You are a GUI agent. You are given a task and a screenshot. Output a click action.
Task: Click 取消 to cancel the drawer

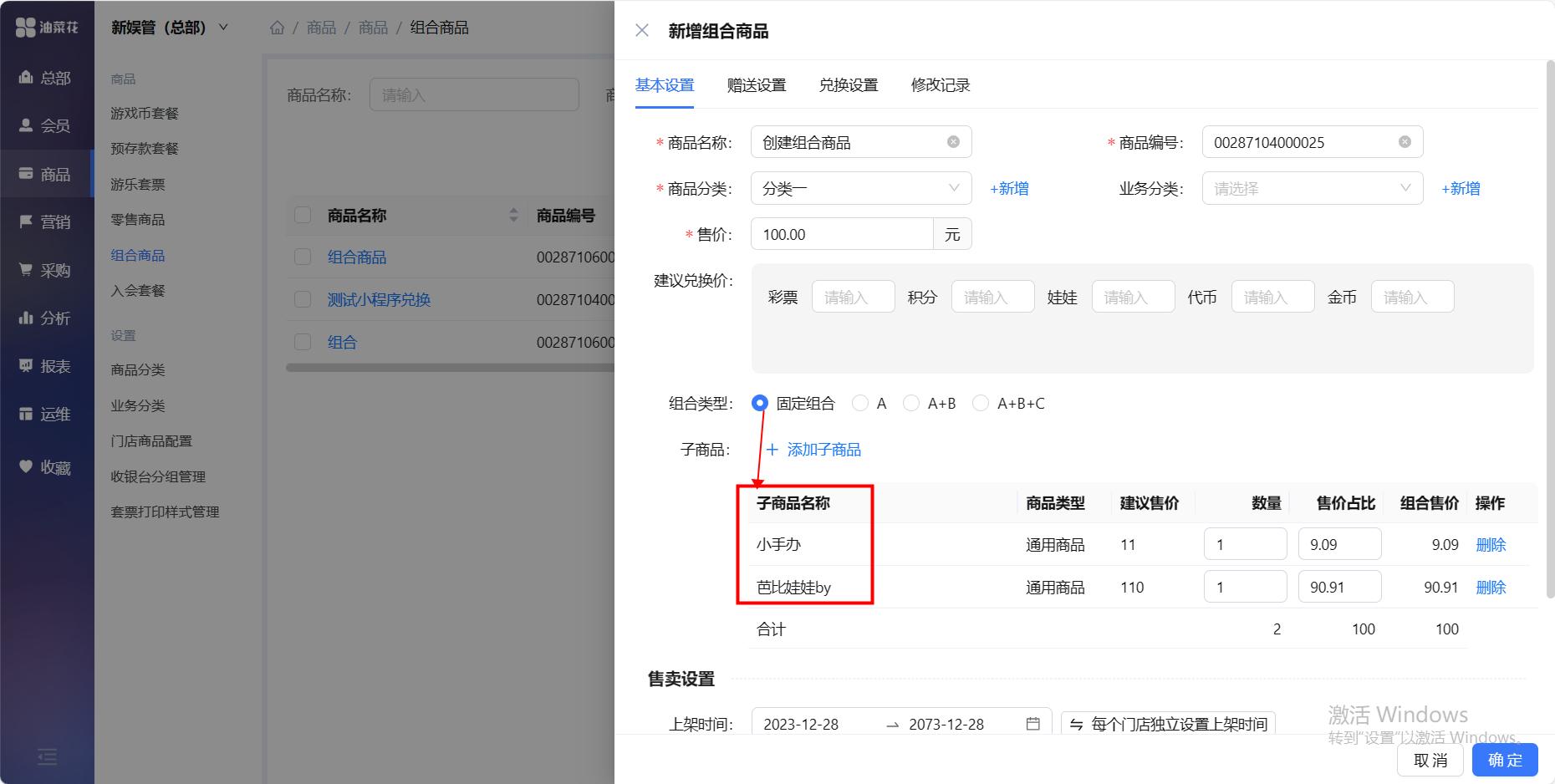[x=1430, y=760]
